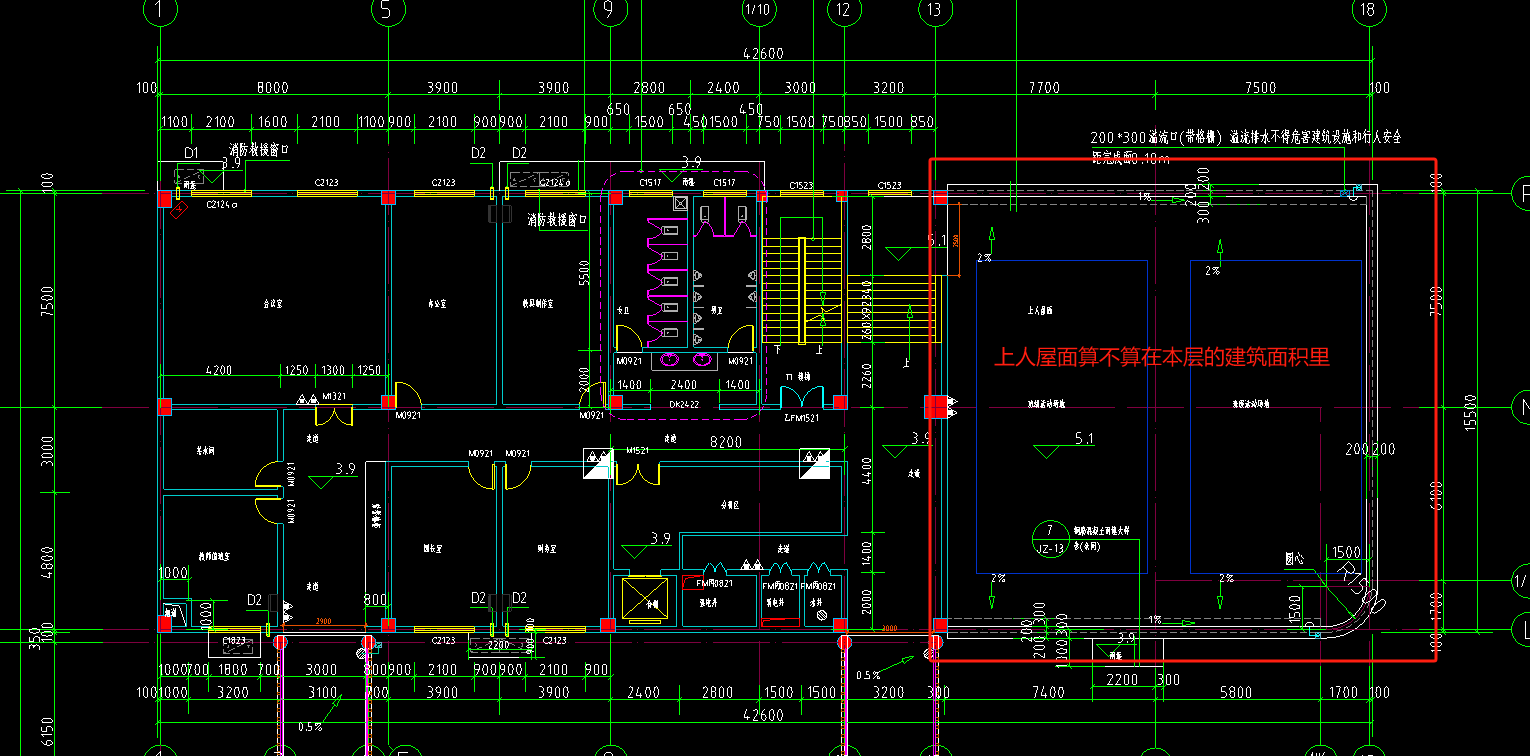The height and width of the screenshot is (756, 1530).
Task: Click the axis grid bubble numbered 9
Action: (x=609, y=10)
